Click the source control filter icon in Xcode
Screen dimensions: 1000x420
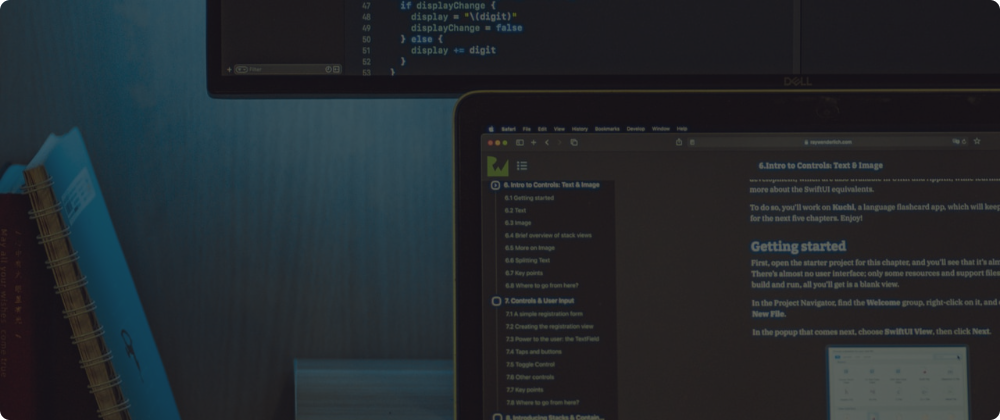coord(336,69)
